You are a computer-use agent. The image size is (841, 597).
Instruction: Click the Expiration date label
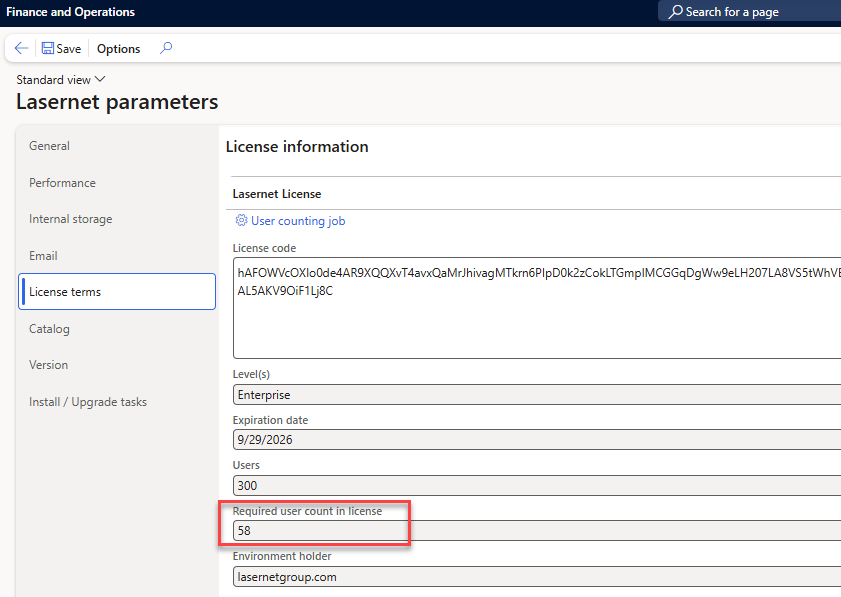pyautogui.click(x=270, y=420)
